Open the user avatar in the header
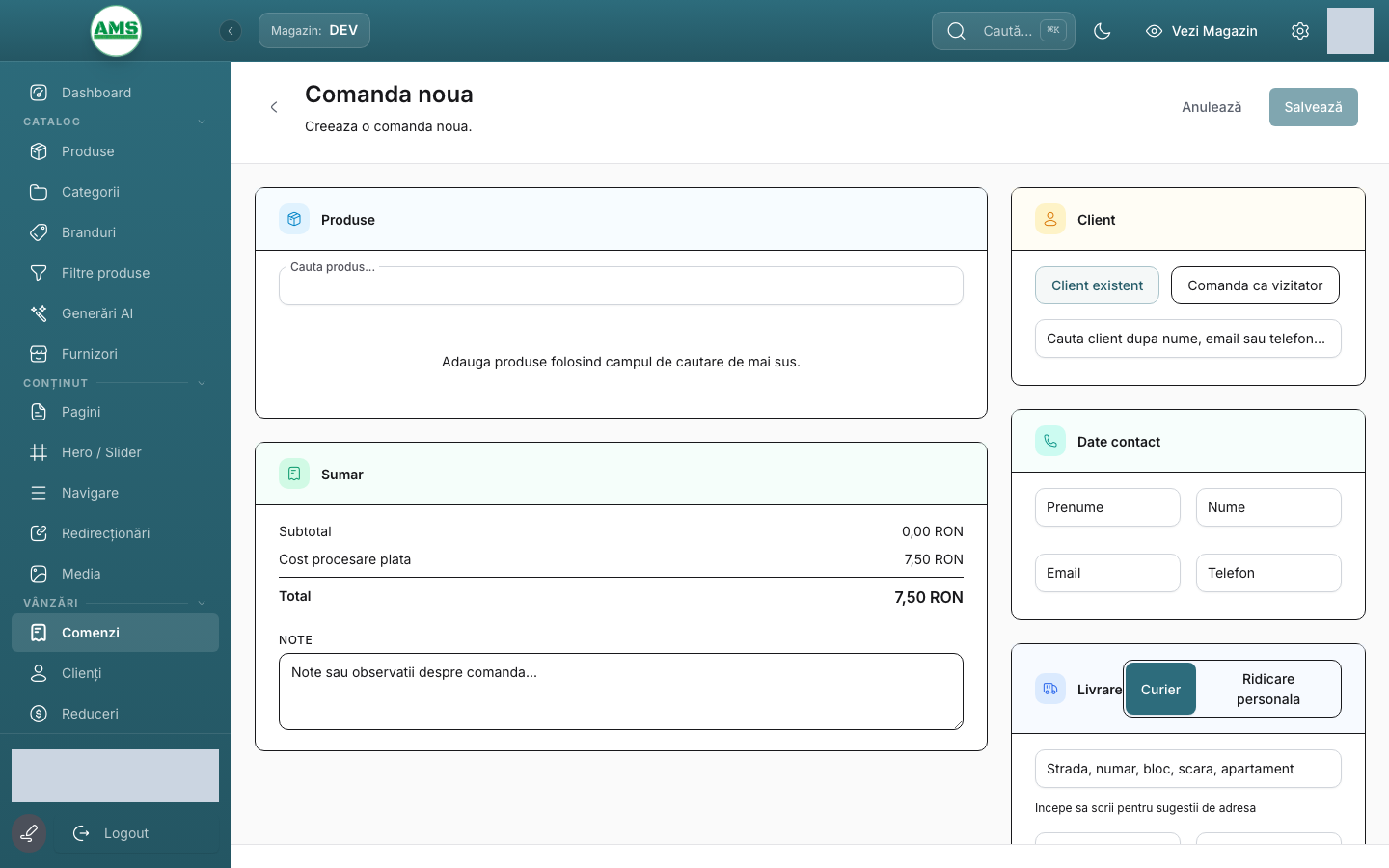 tap(1350, 31)
